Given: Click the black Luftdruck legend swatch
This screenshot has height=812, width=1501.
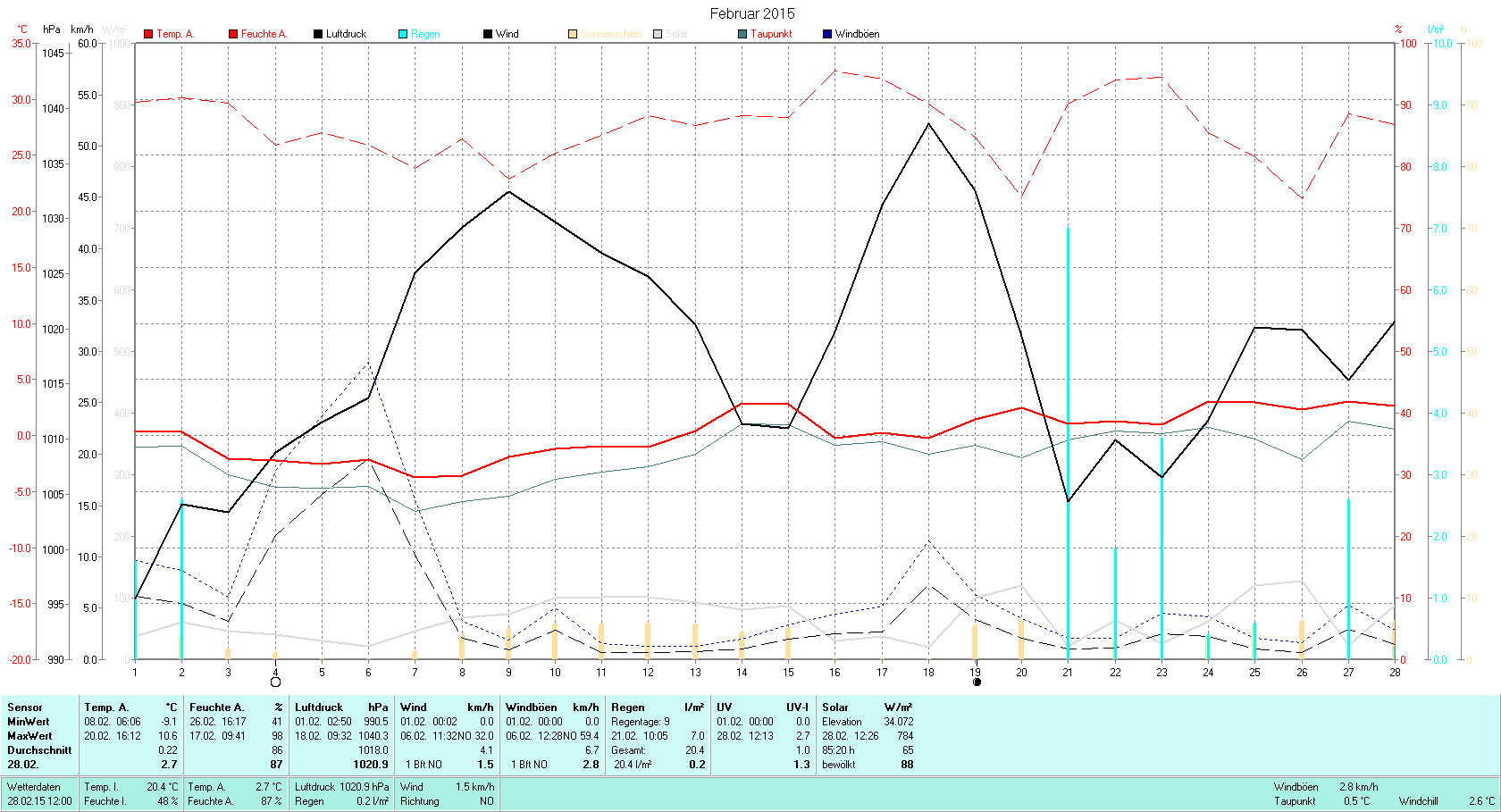Looking at the screenshot, I should 318,34.
